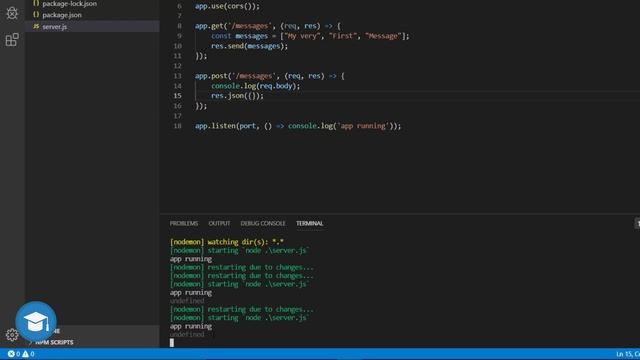640x360 pixels.
Task: Switch to the OUTPUT panel tab
Action: tap(219, 223)
